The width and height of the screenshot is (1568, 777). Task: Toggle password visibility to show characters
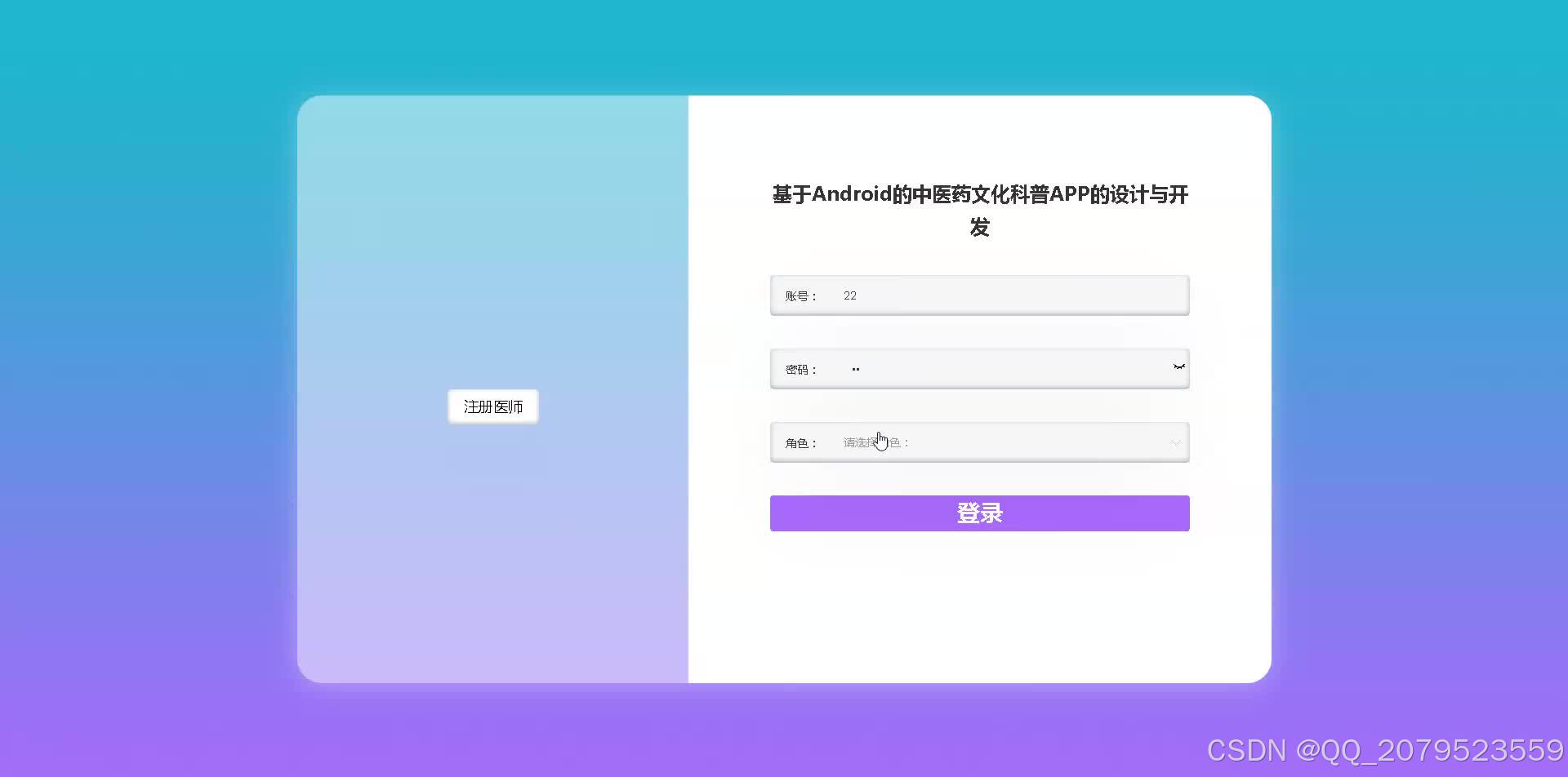tap(1178, 367)
